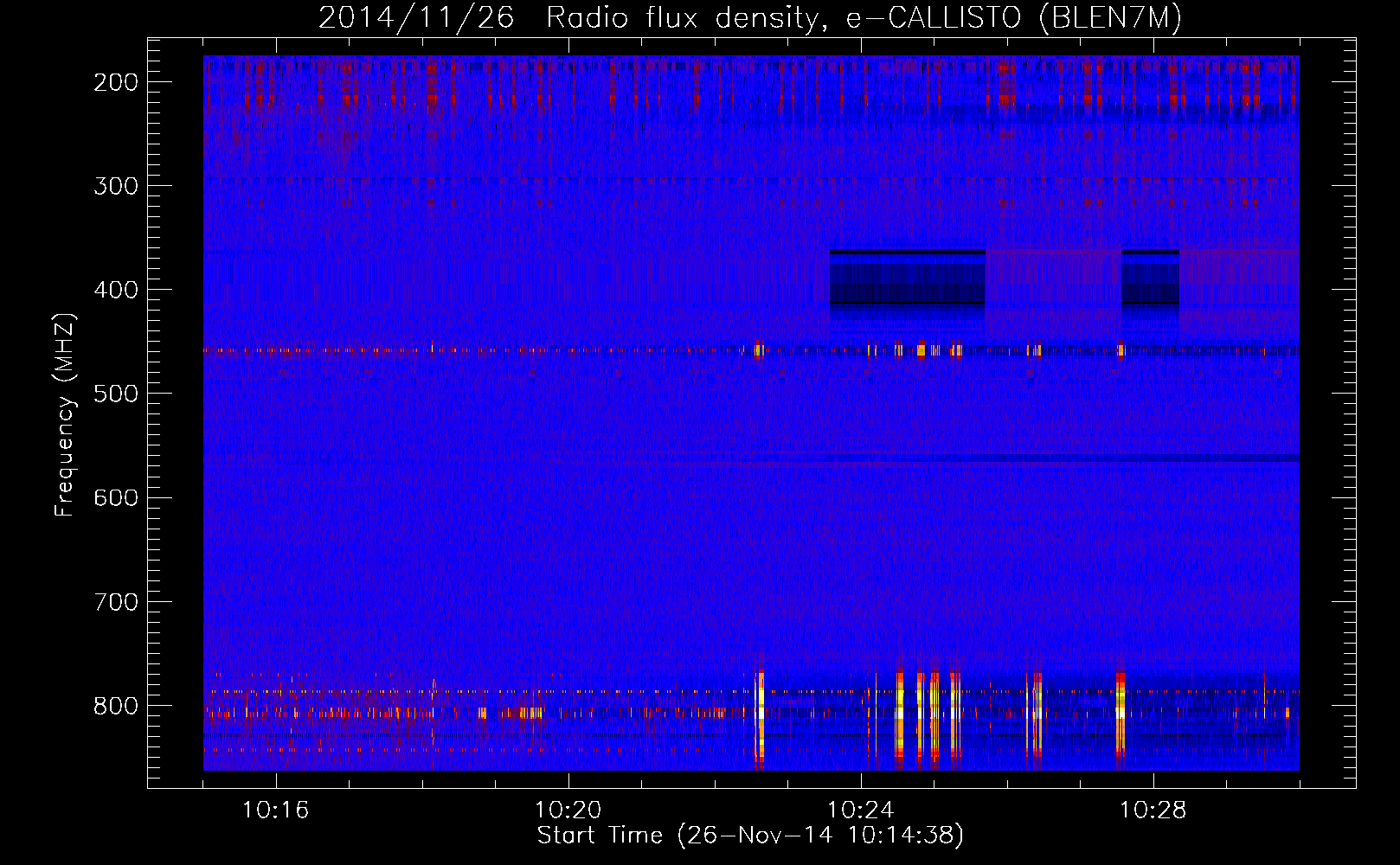Image resolution: width=1400 pixels, height=865 pixels.
Task: Click the 'Frequency (MHZ)' axis label
Action: click(65, 415)
